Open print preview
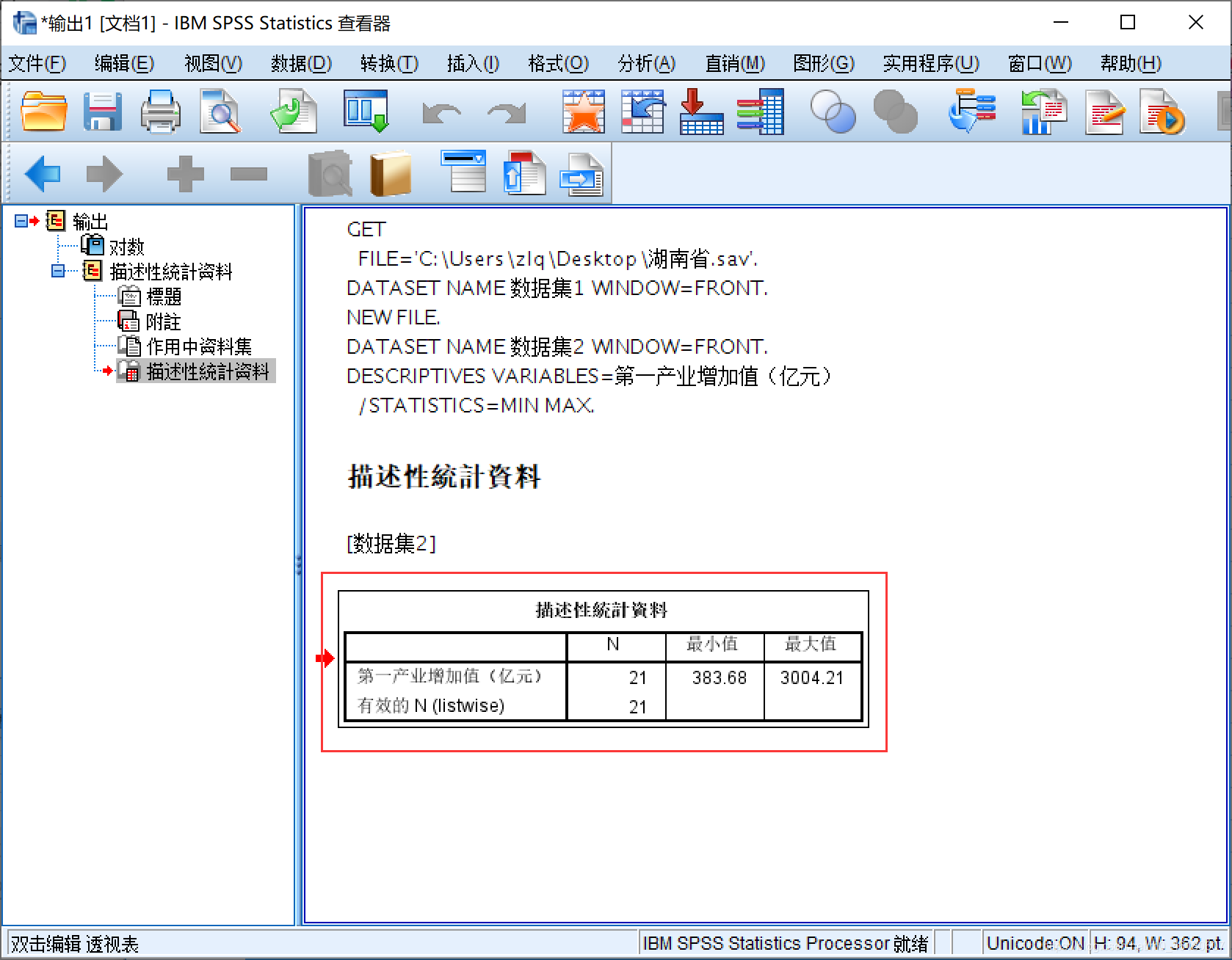The image size is (1232, 960). coord(220,112)
